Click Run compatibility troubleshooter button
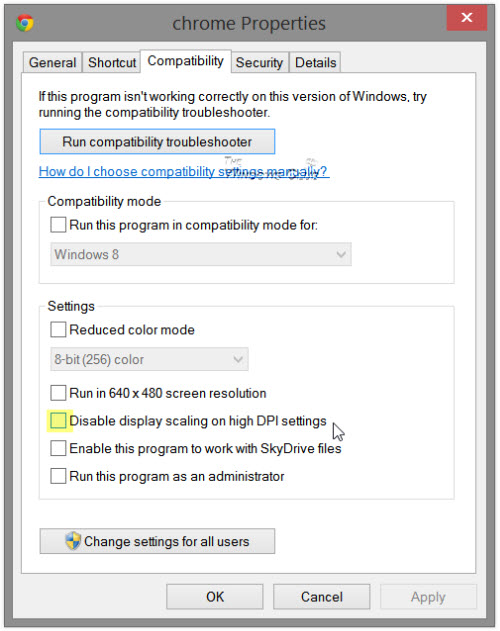 click(157, 142)
